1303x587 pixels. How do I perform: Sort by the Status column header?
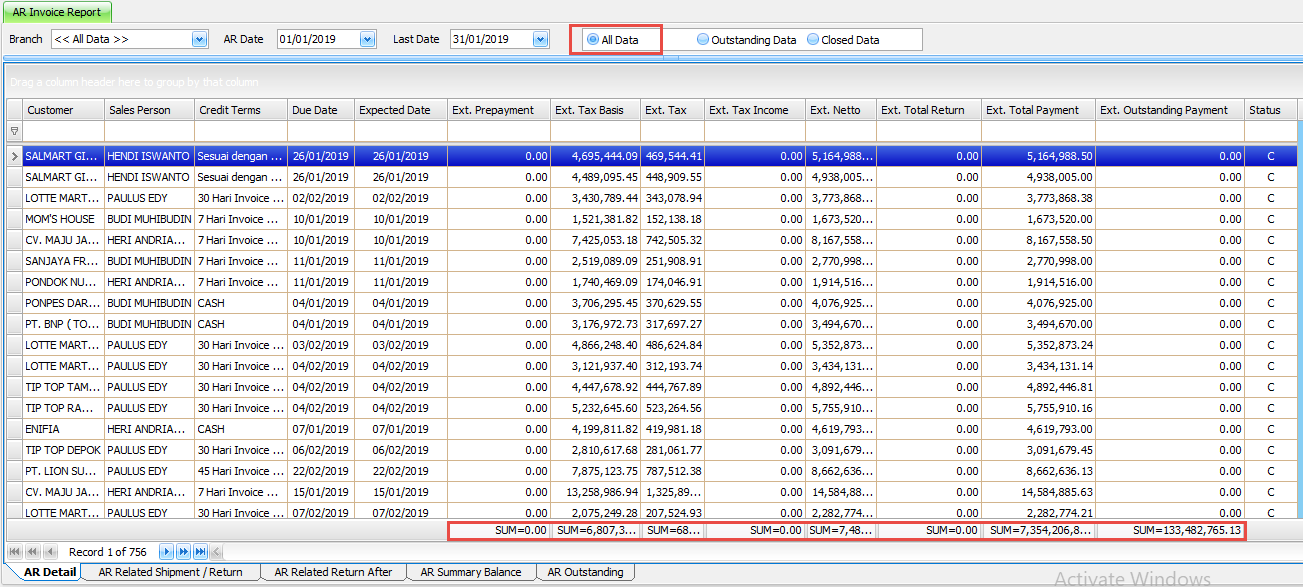[1271, 110]
